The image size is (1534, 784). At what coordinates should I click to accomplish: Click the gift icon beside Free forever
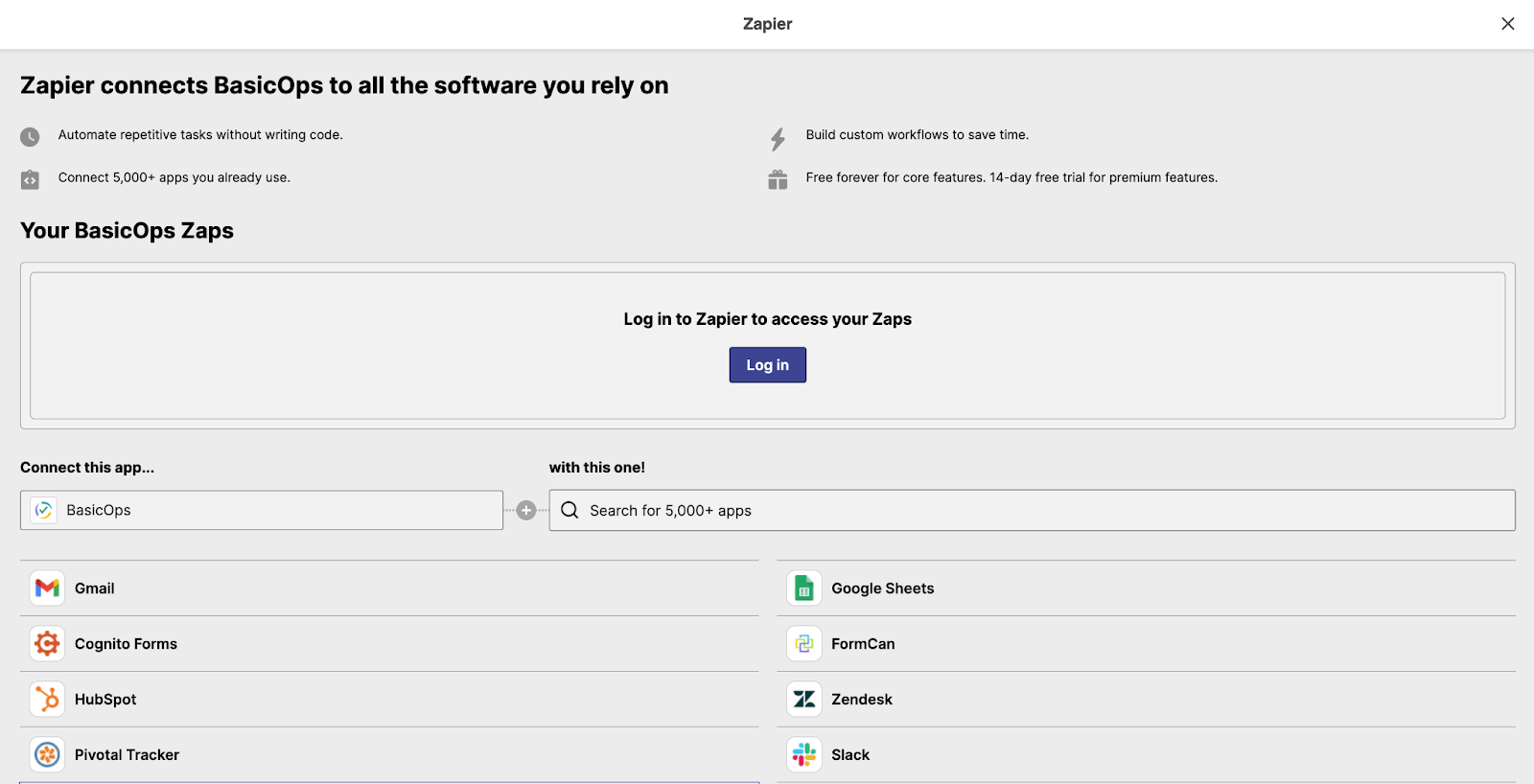(x=778, y=179)
